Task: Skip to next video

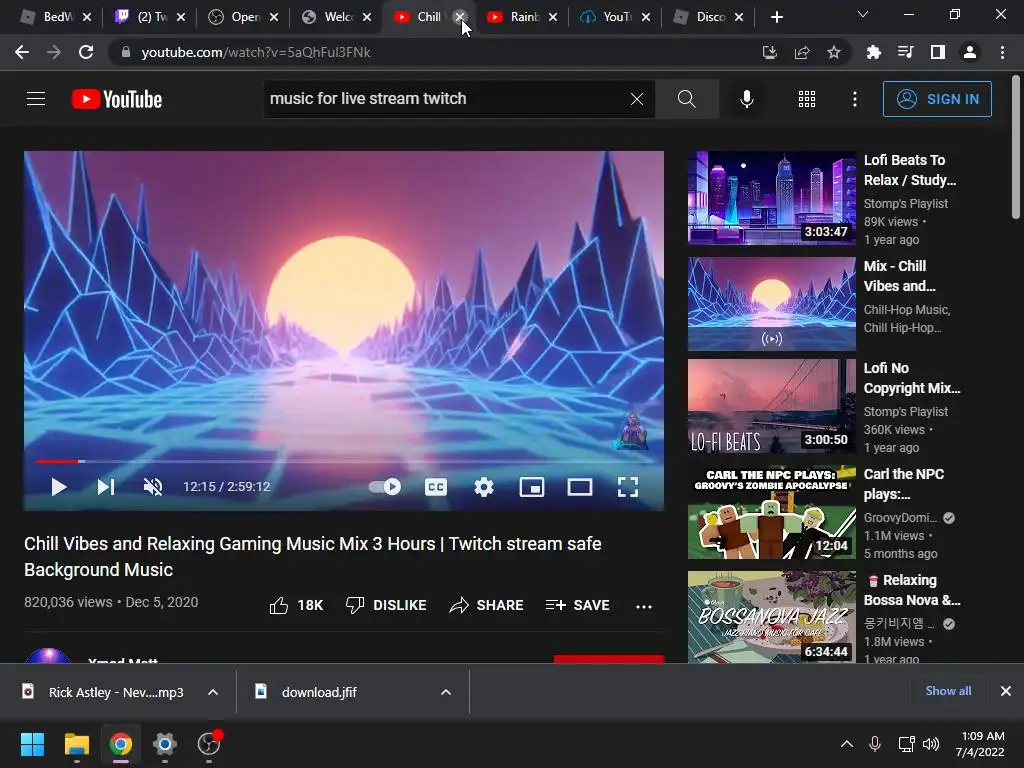Action: click(x=106, y=487)
